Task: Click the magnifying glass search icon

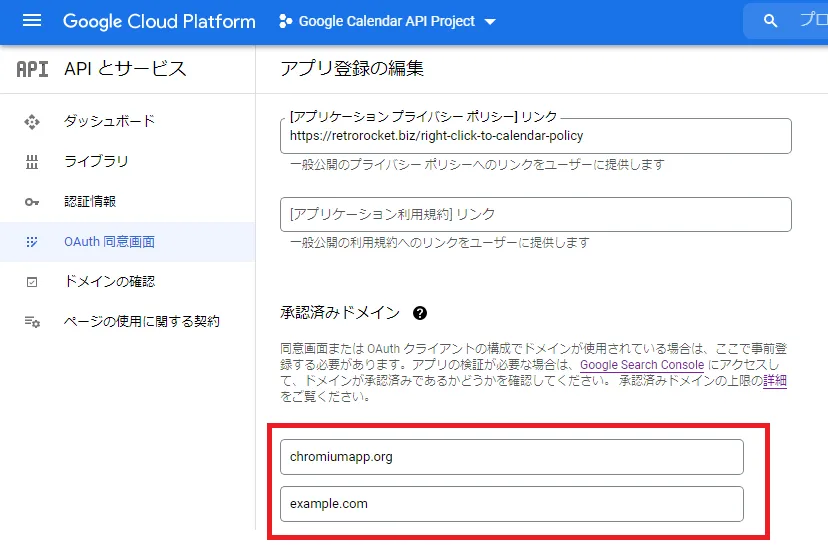Action: 770,21
